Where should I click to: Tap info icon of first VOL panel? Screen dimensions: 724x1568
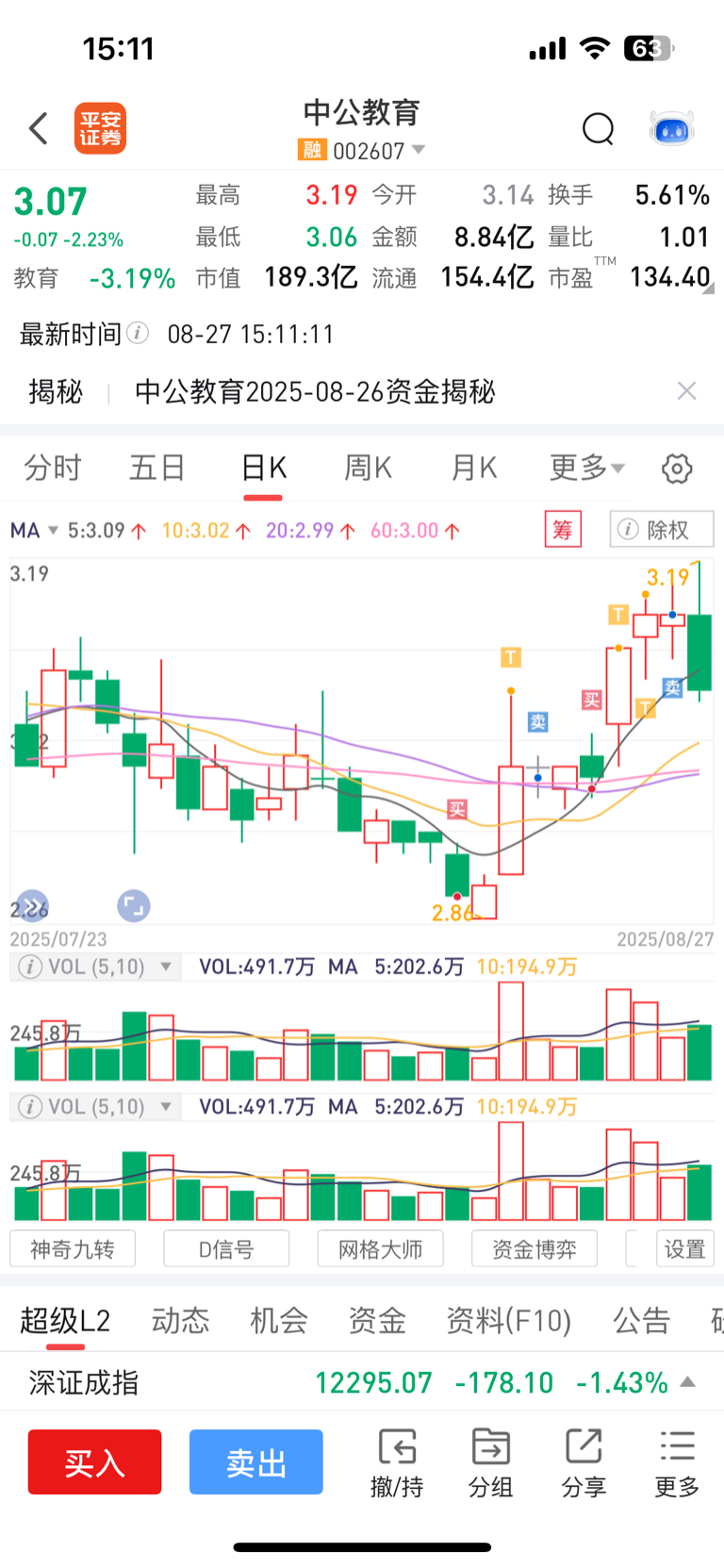pyautogui.click(x=29, y=967)
